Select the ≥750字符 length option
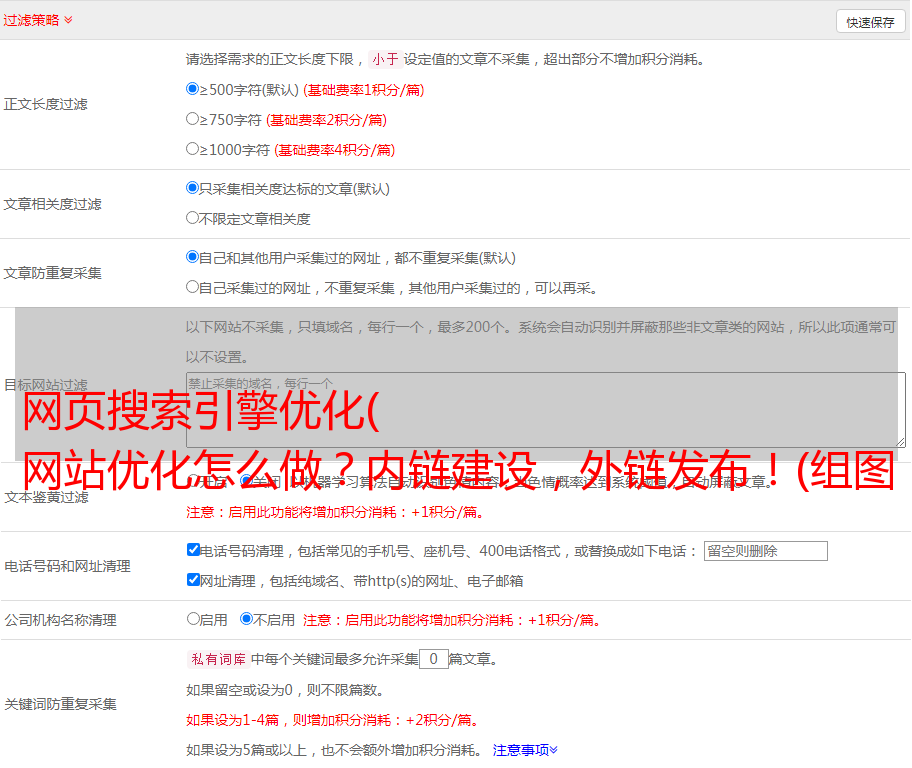The height and width of the screenshot is (768, 912). [192, 119]
